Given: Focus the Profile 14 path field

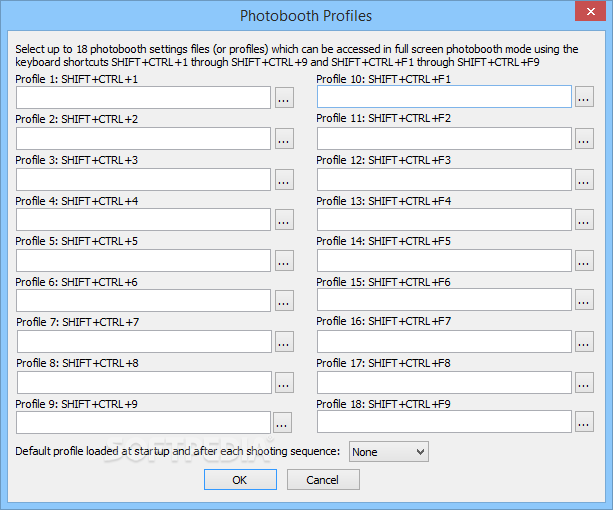Looking at the screenshot, I should pos(444,261).
